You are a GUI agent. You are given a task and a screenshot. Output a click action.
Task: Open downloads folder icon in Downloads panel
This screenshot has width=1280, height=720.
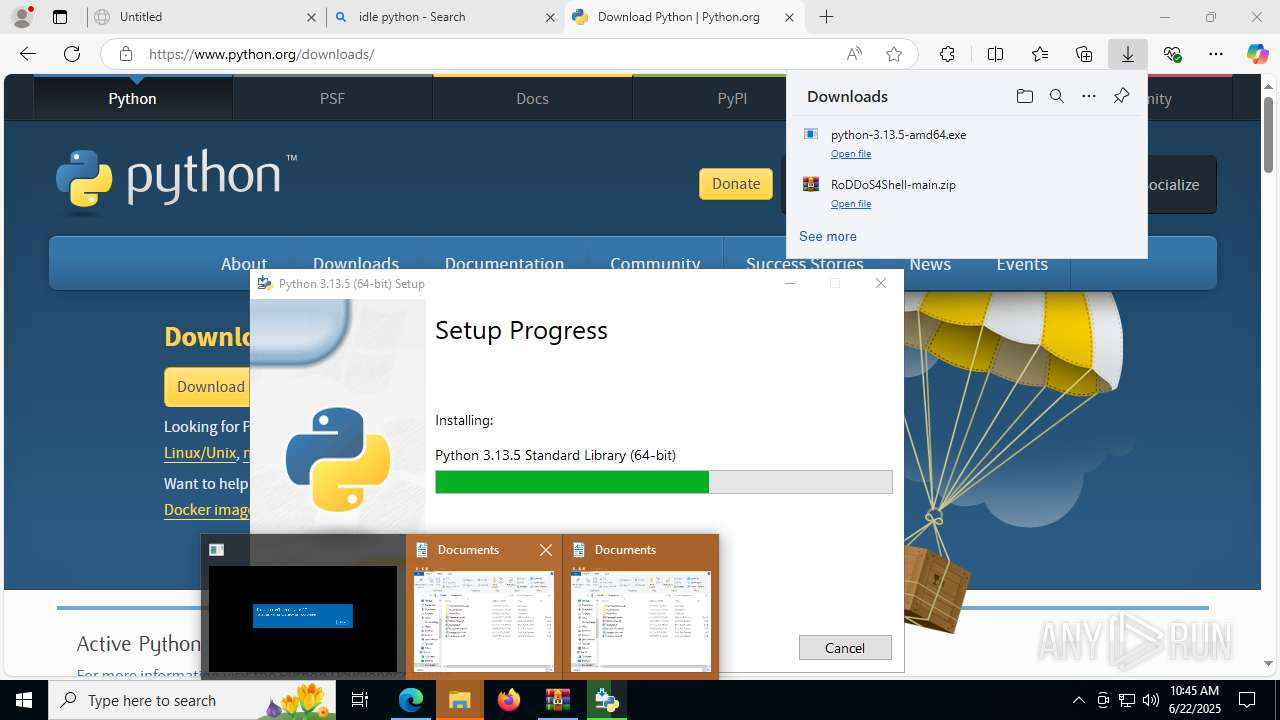[1024, 96]
